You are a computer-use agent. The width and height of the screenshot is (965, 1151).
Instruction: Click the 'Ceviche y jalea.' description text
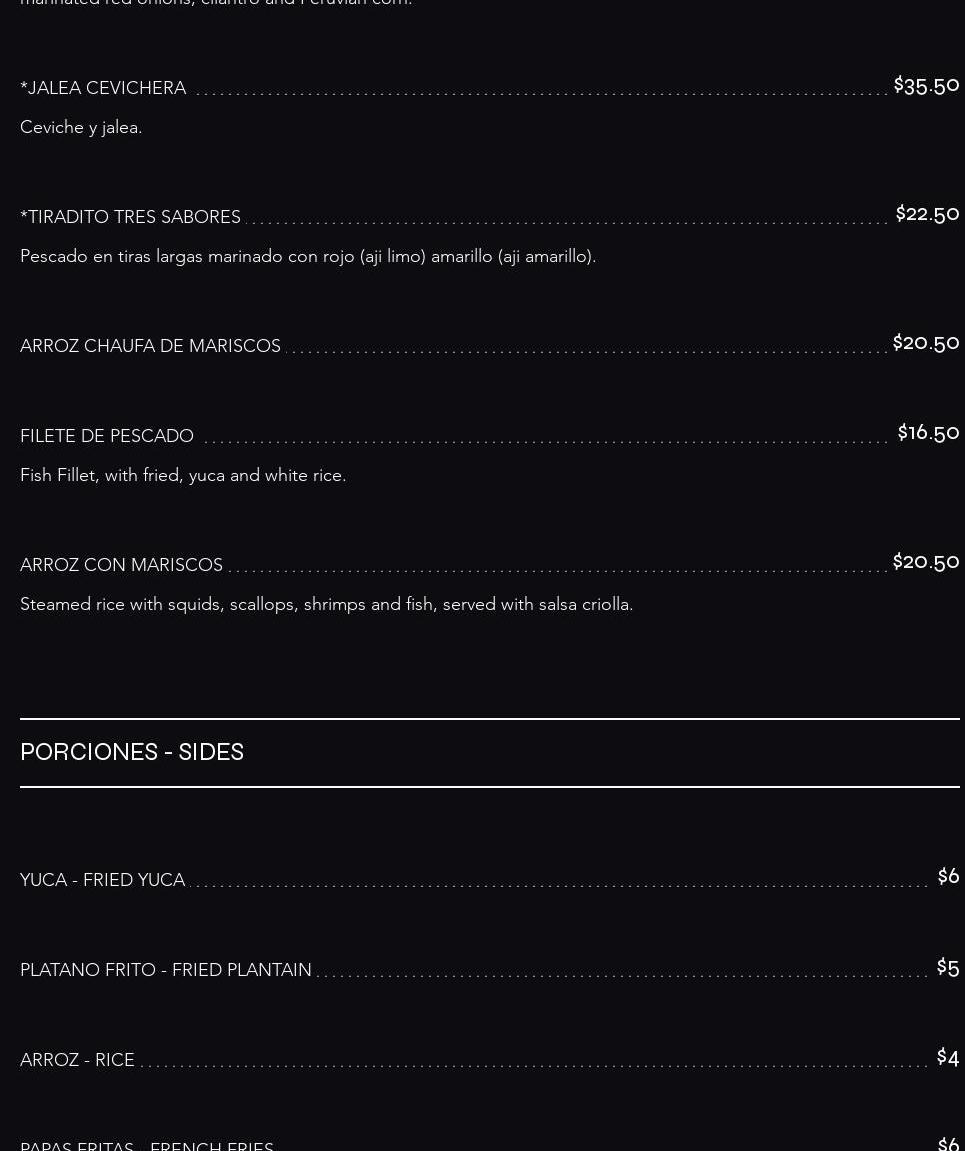pos(81,127)
